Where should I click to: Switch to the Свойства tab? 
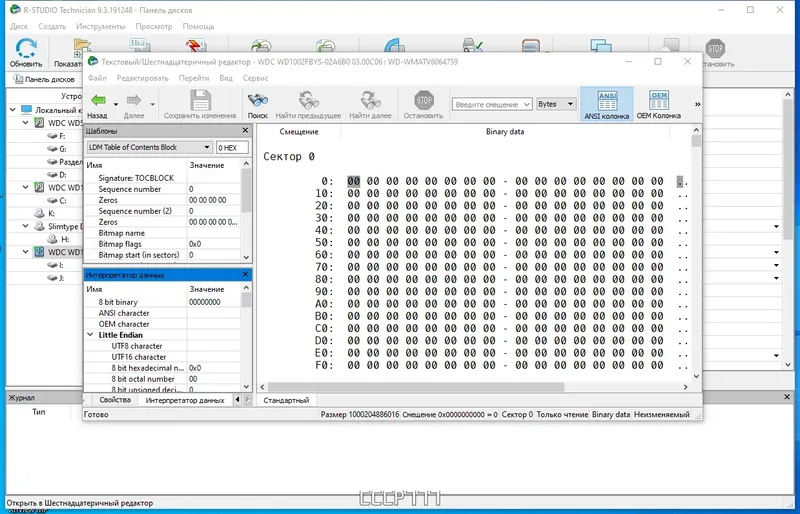[x=115, y=400]
